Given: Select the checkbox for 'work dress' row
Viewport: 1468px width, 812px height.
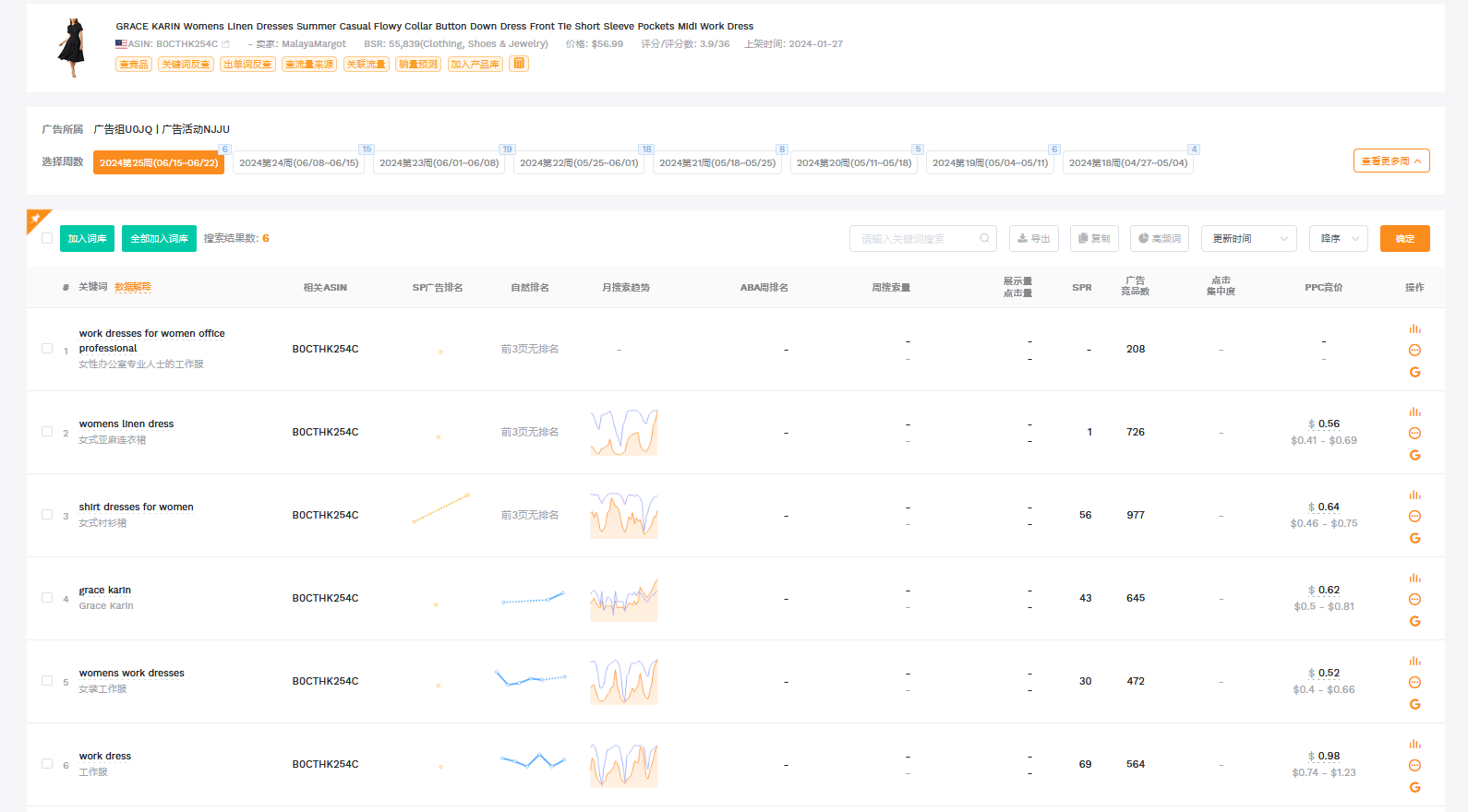Looking at the screenshot, I should [47, 764].
